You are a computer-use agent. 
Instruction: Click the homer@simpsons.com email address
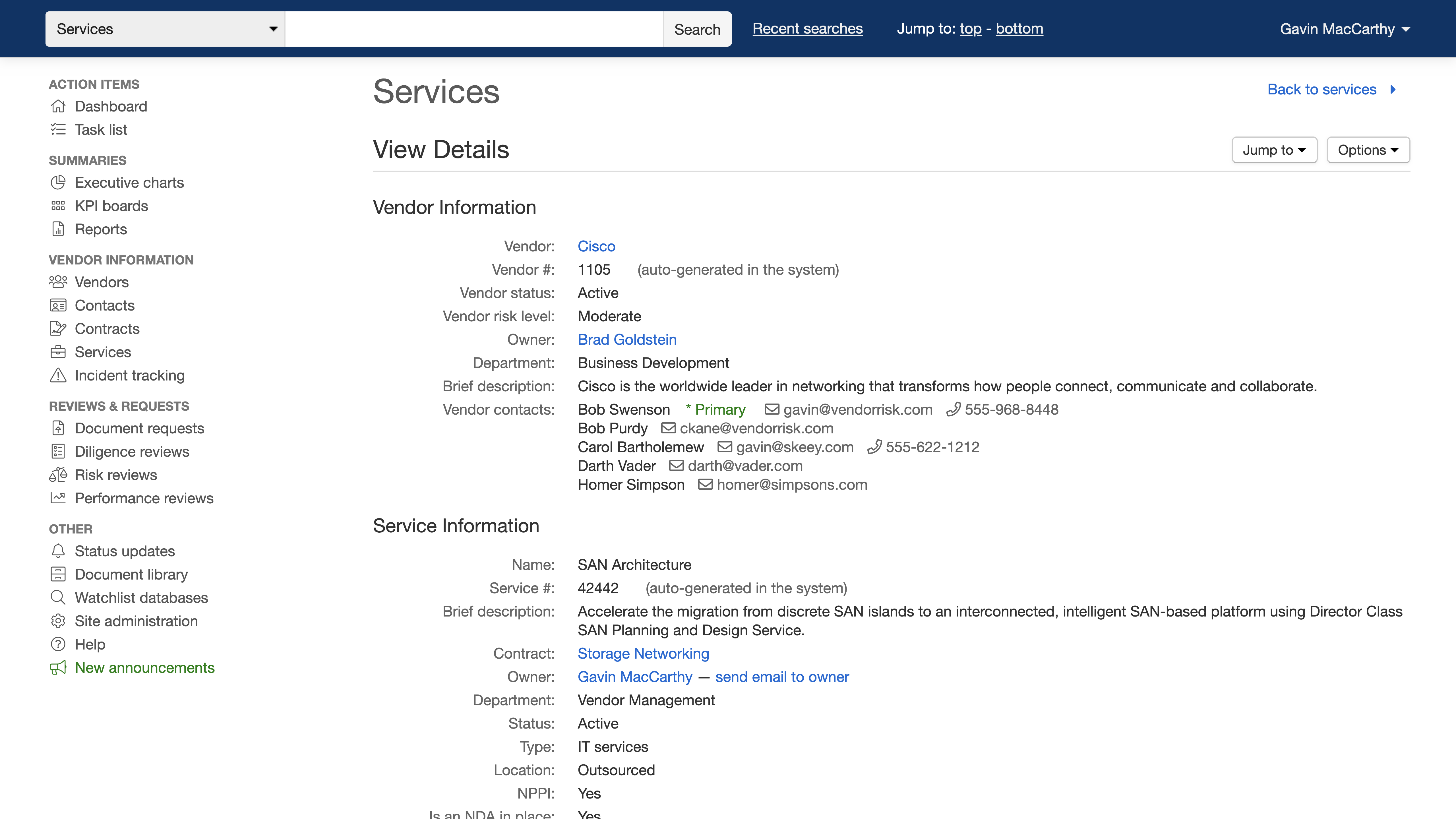tap(792, 484)
